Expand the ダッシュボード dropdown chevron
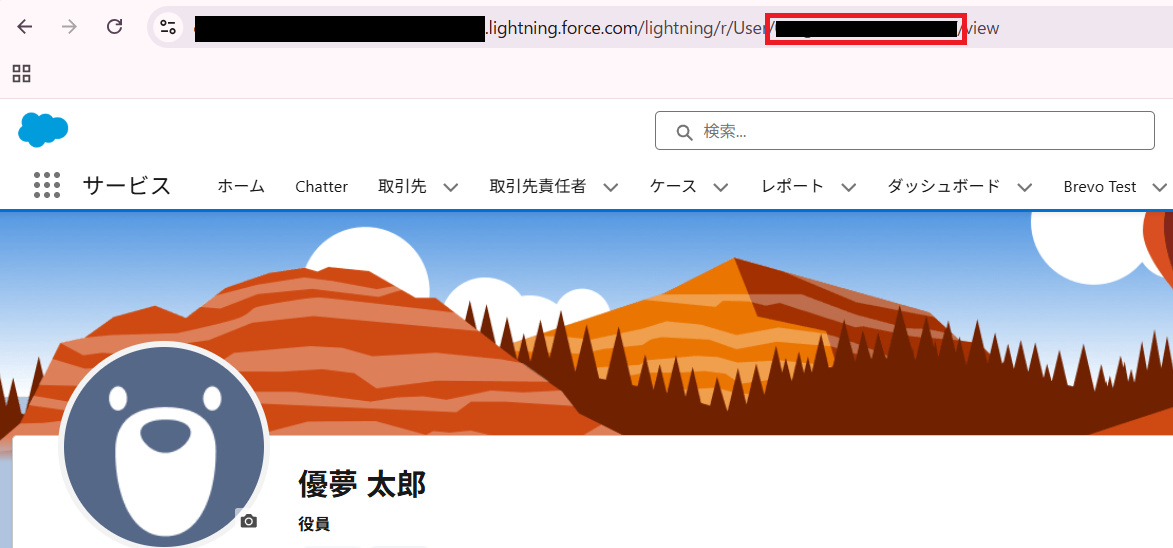The image size is (1173, 548). click(1025, 188)
